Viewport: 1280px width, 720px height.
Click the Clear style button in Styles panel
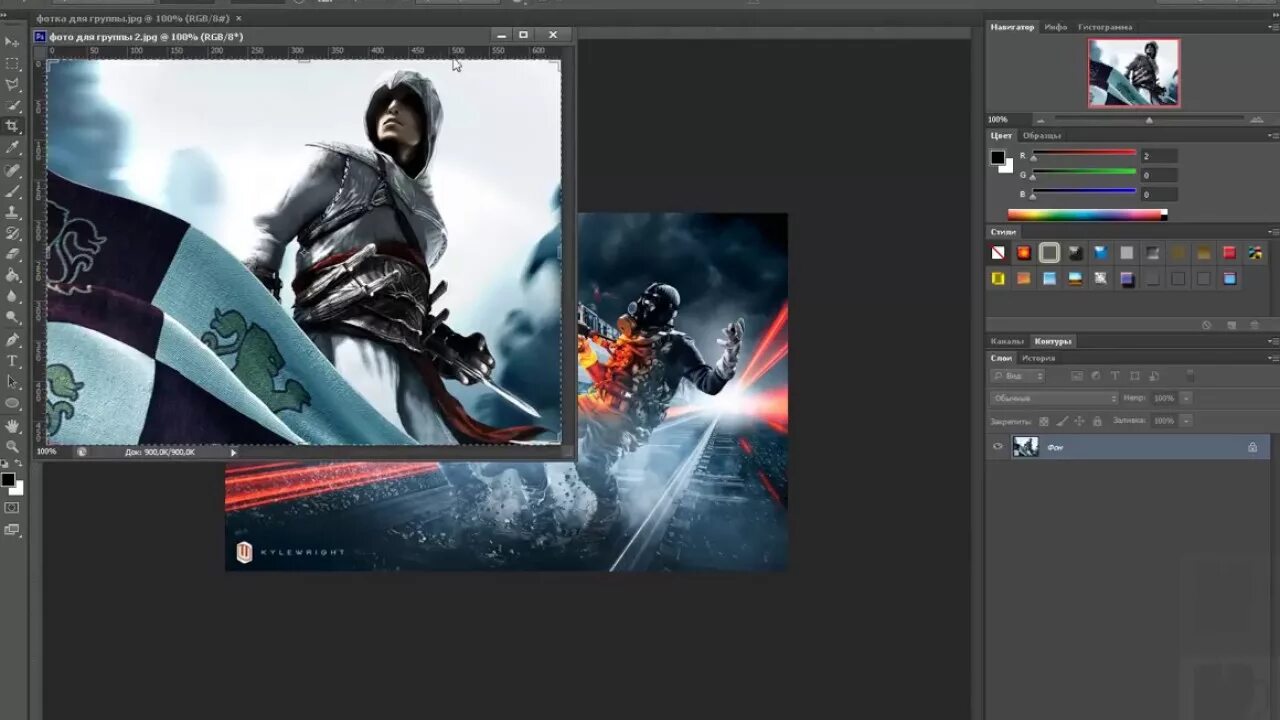tap(1206, 325)
